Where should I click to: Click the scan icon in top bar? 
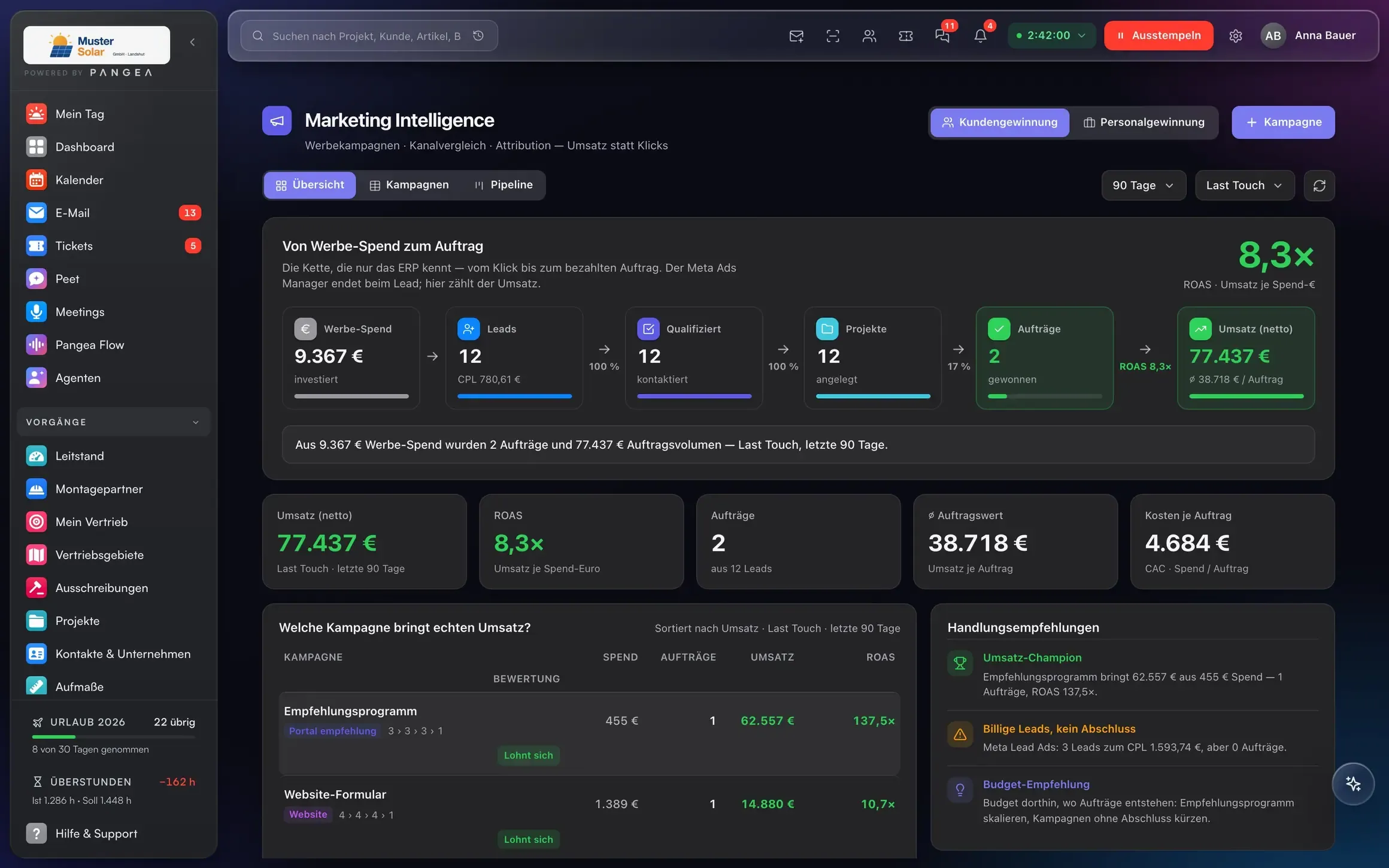pos(833,36)
